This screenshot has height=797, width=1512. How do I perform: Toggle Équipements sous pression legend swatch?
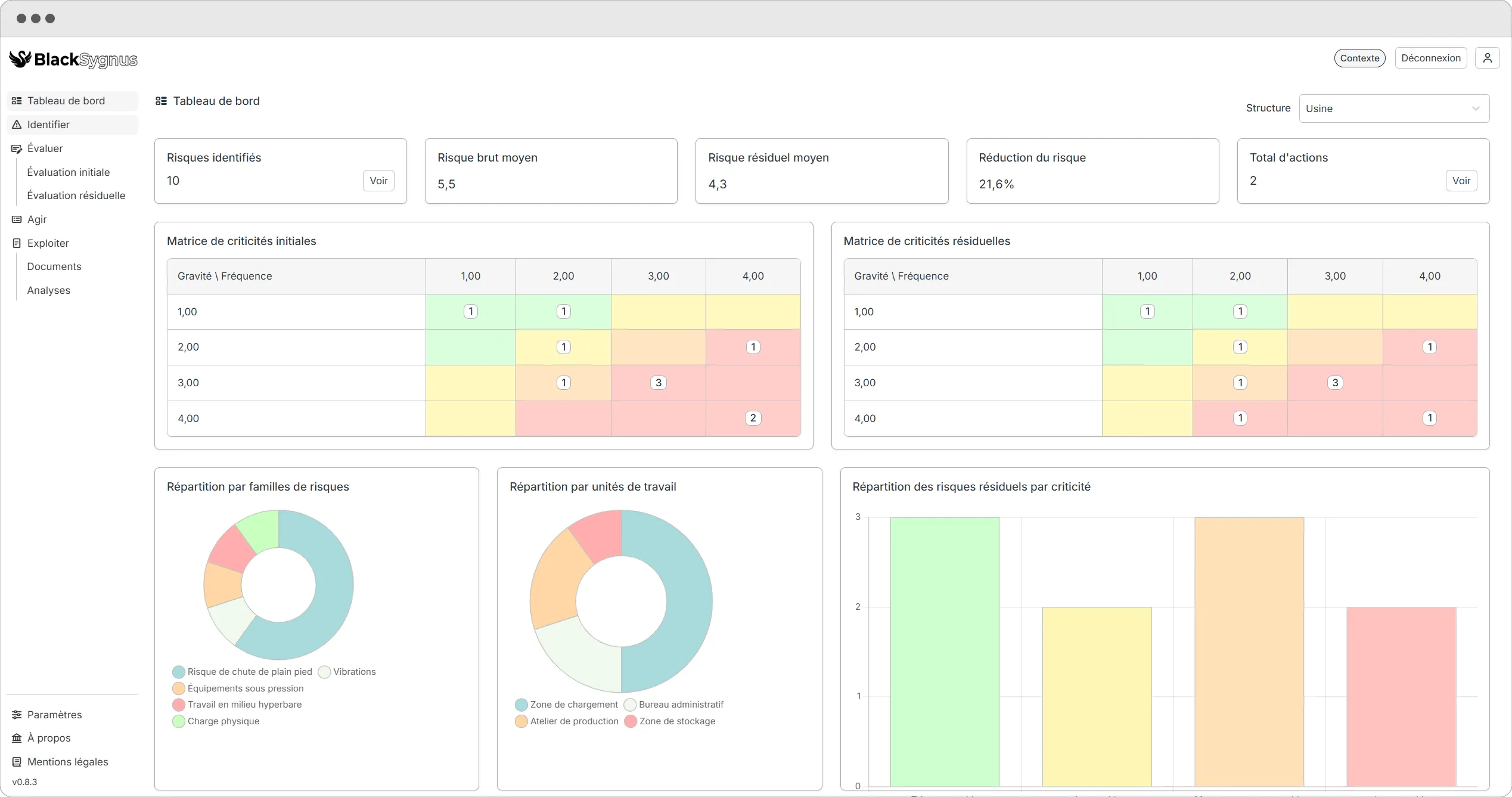pos(179,689)
